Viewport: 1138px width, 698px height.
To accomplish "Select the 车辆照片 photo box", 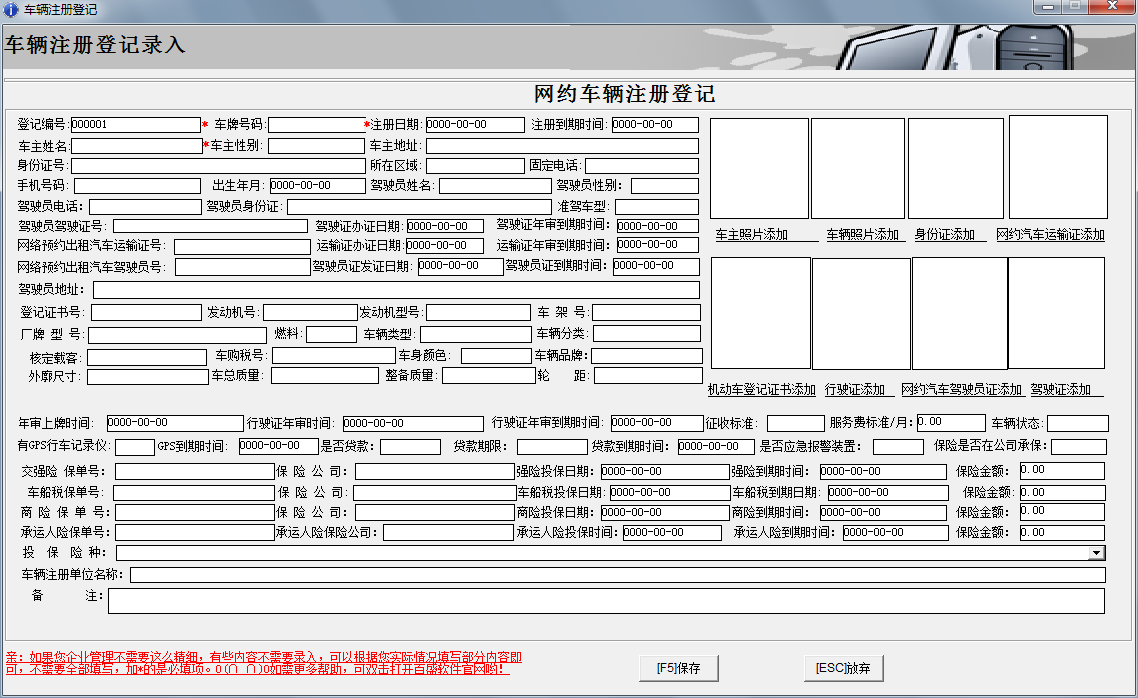I will pos(858,168).
